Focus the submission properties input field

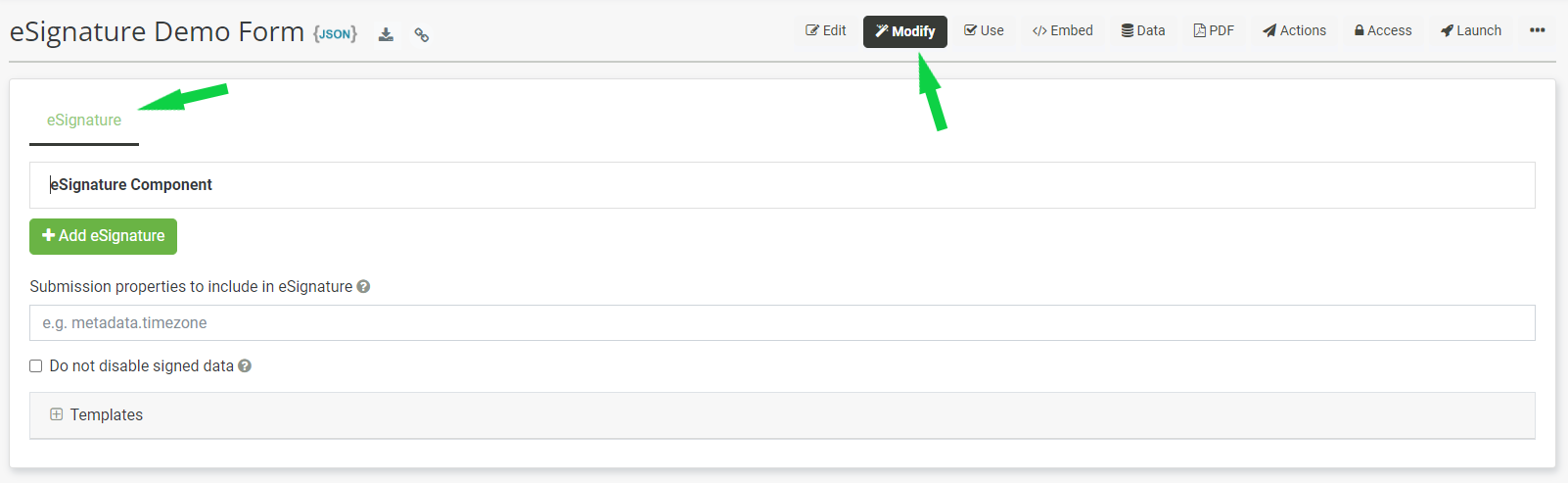[782, 323]
